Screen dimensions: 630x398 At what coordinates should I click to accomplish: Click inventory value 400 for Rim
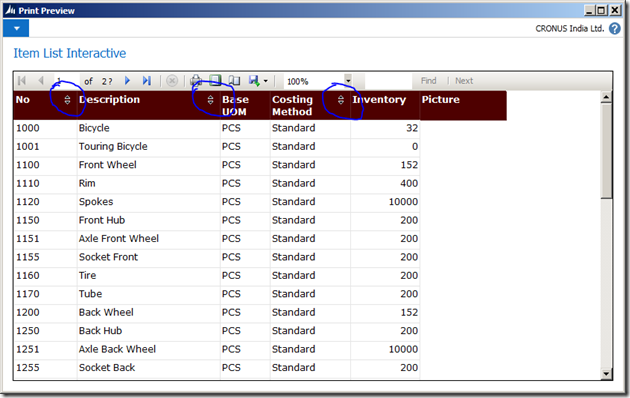click(385, 184)
